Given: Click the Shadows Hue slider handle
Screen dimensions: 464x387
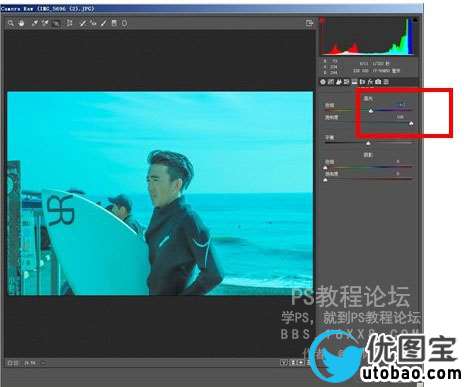Looking at the screenshot, I should (x=325, y=168).
